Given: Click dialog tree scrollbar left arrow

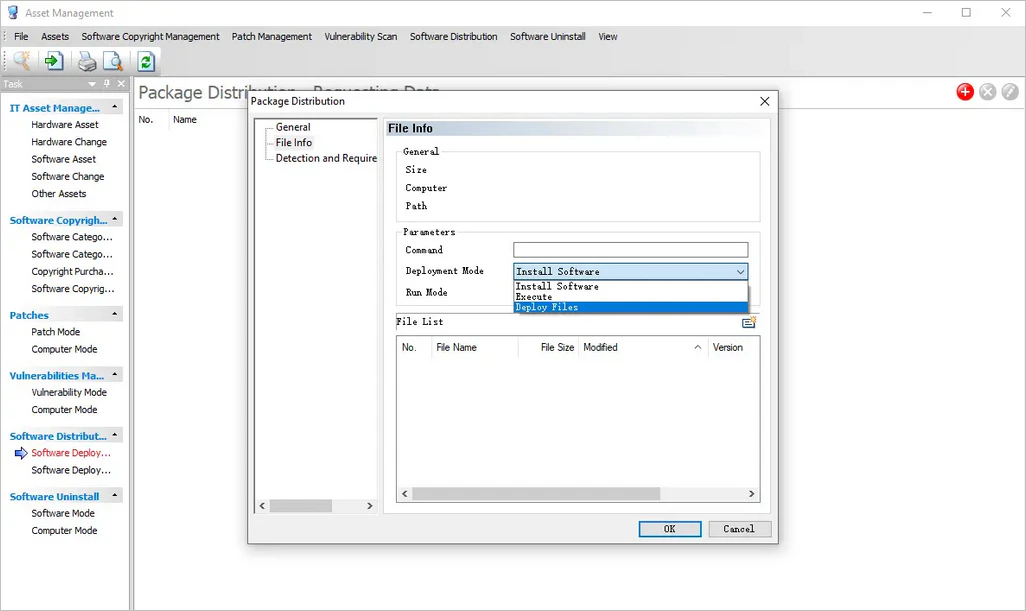Looking at the screenshot, I should 262,506.
